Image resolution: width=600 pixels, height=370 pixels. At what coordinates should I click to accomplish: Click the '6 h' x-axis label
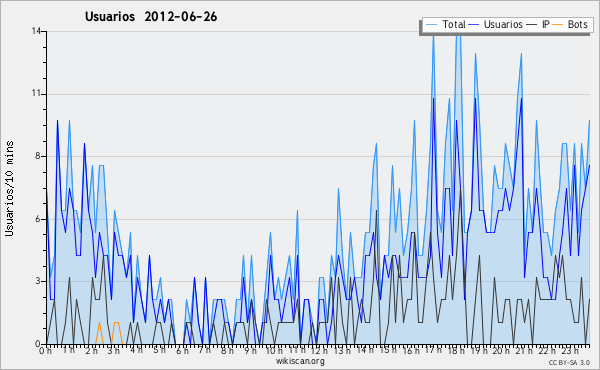click(182, 350)
